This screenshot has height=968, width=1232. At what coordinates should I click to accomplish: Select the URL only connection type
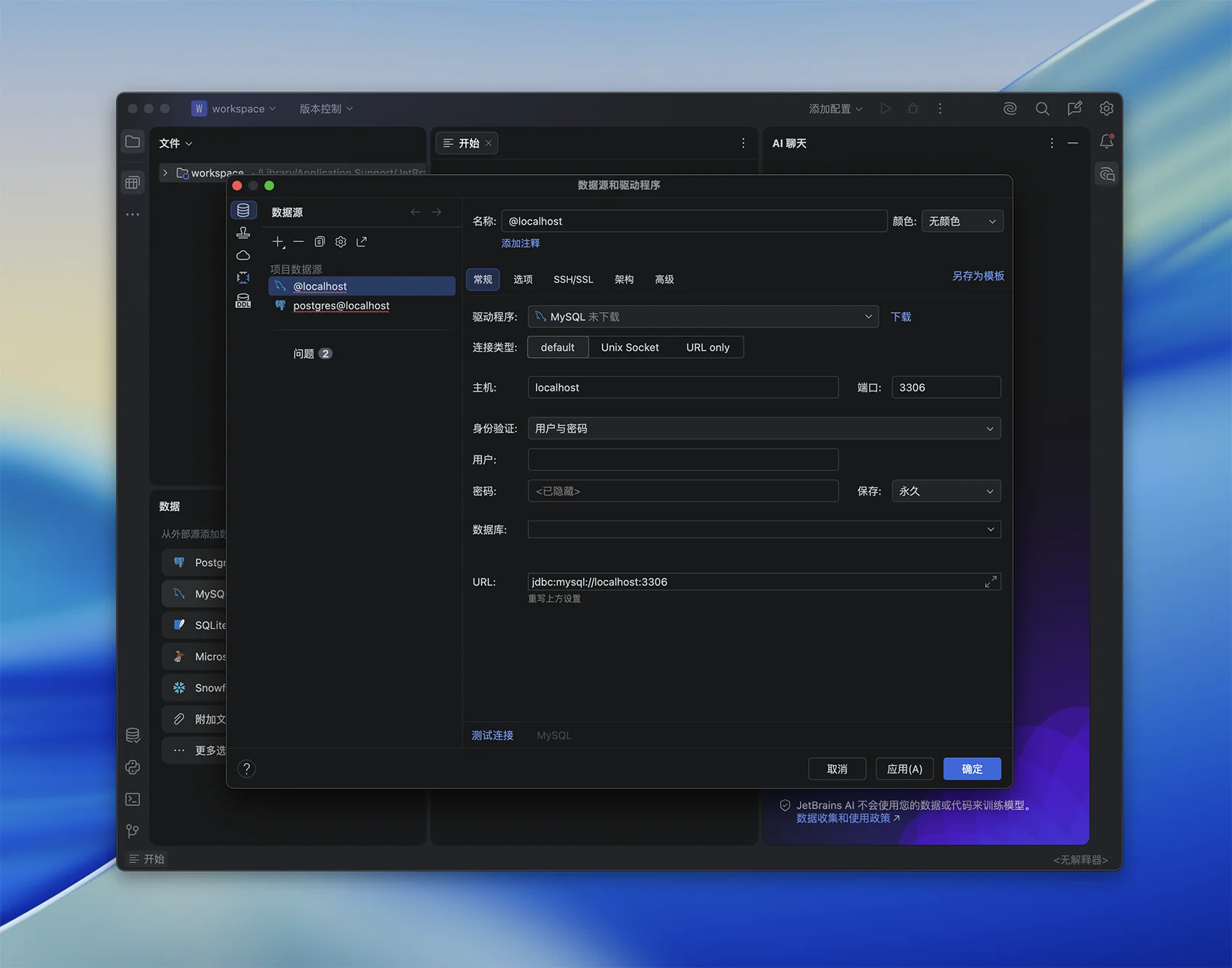click(x=707, y=348)
